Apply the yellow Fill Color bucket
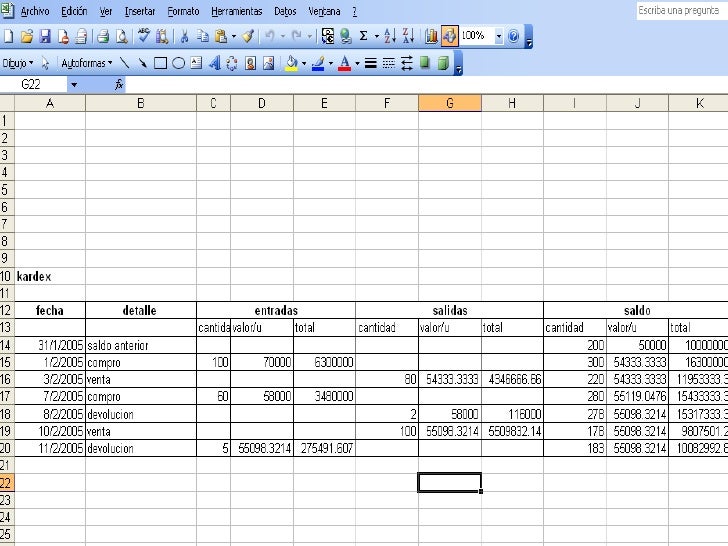 coord(292,63)
